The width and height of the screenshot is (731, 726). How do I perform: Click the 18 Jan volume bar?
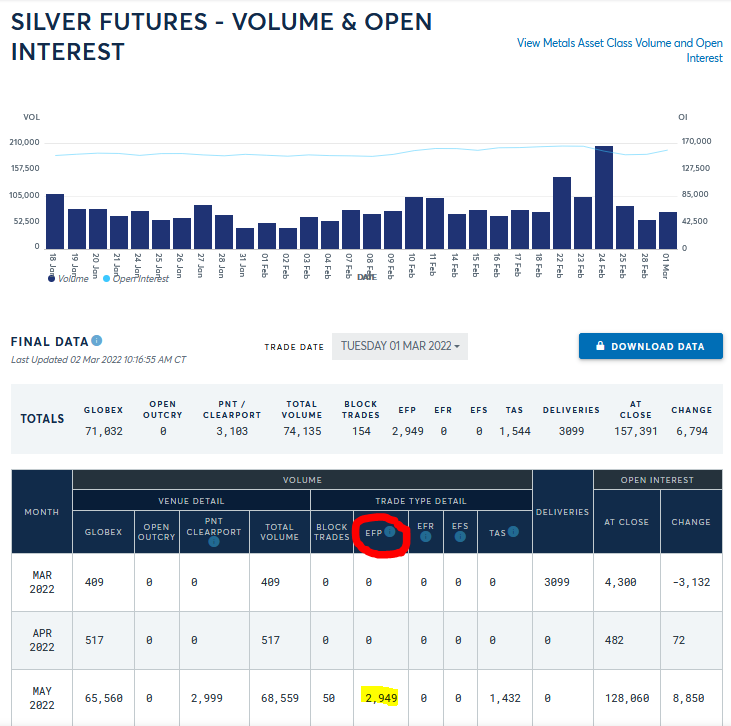click(x=54, y=221)
